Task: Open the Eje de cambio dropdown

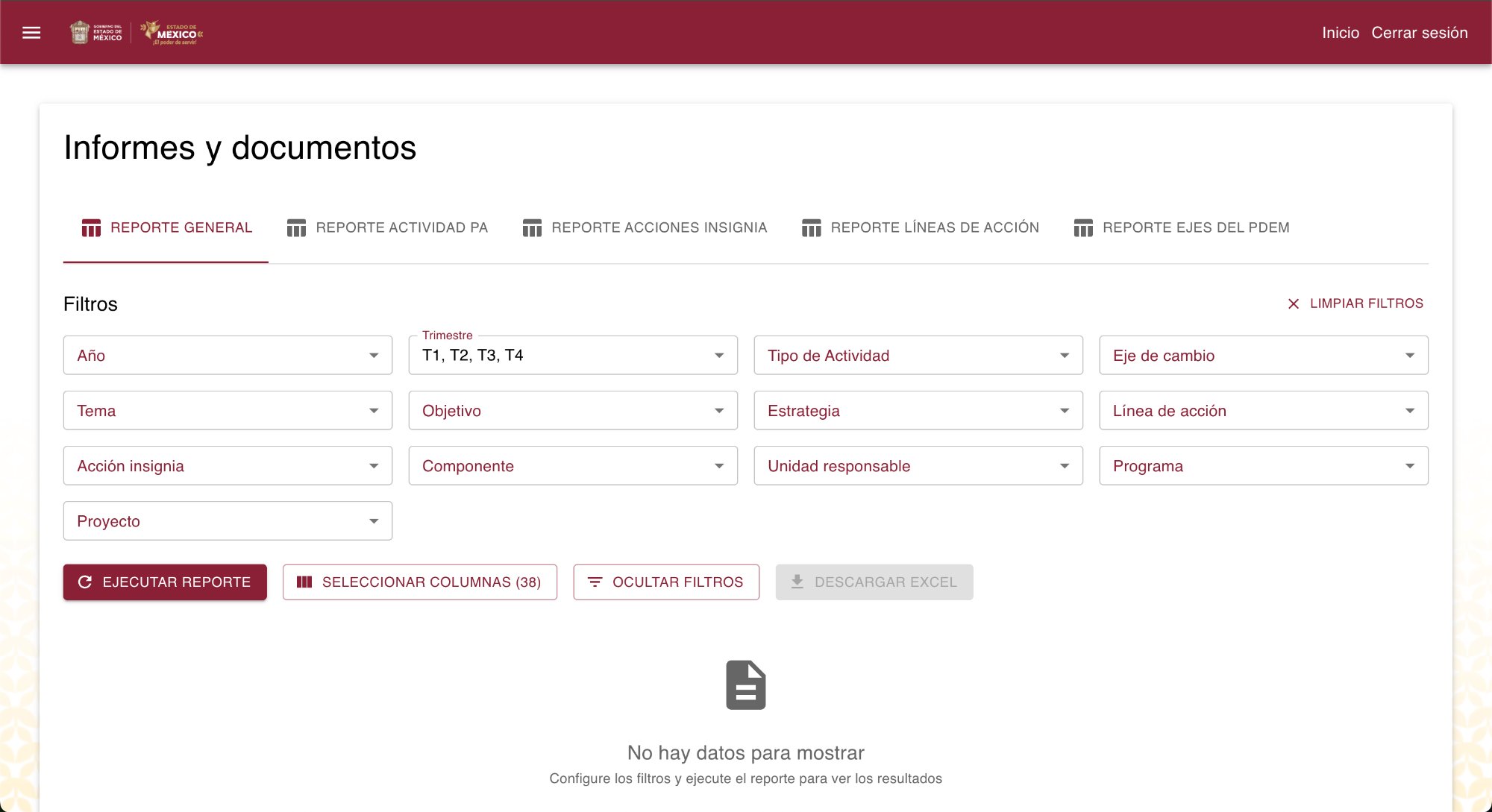Action: pyautogui.click(x=1263, y=356)
